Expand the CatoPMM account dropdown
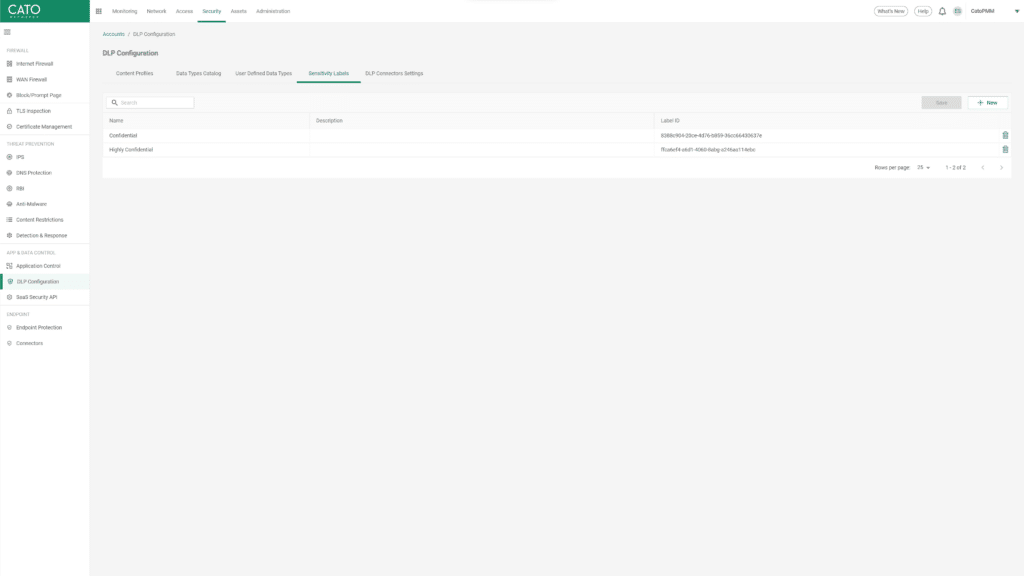 click(x=991, y=11)
